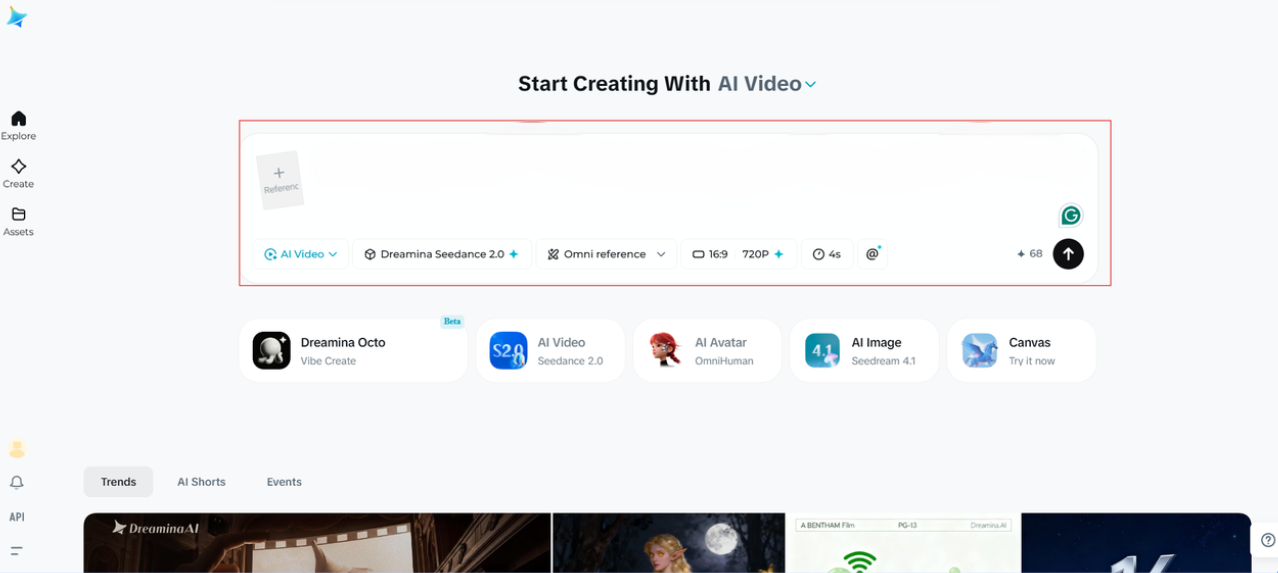Open the AI Video mode dropdown

[x=301, y=254]
